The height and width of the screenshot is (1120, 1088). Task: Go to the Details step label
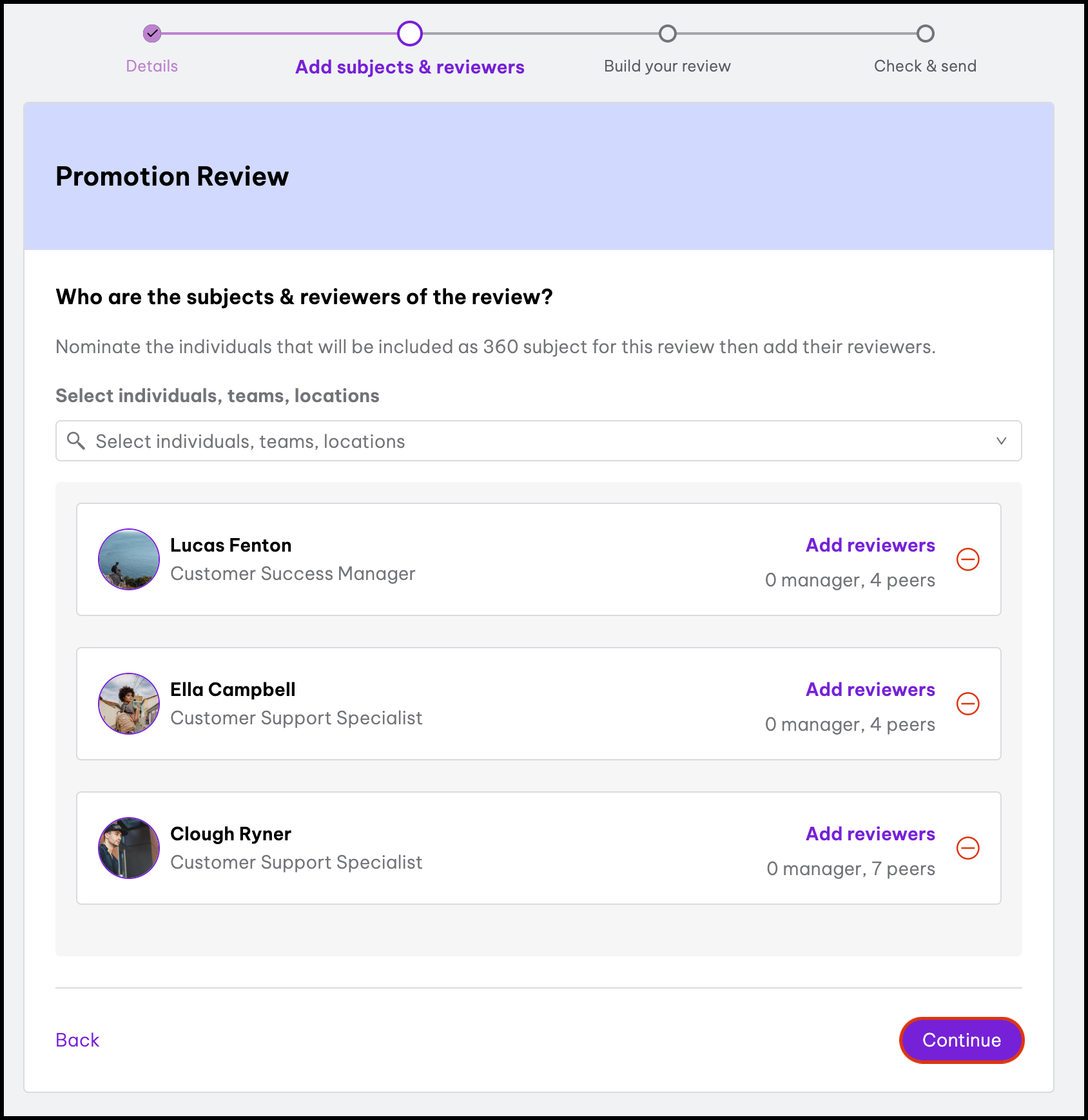(x=152, y=66)
